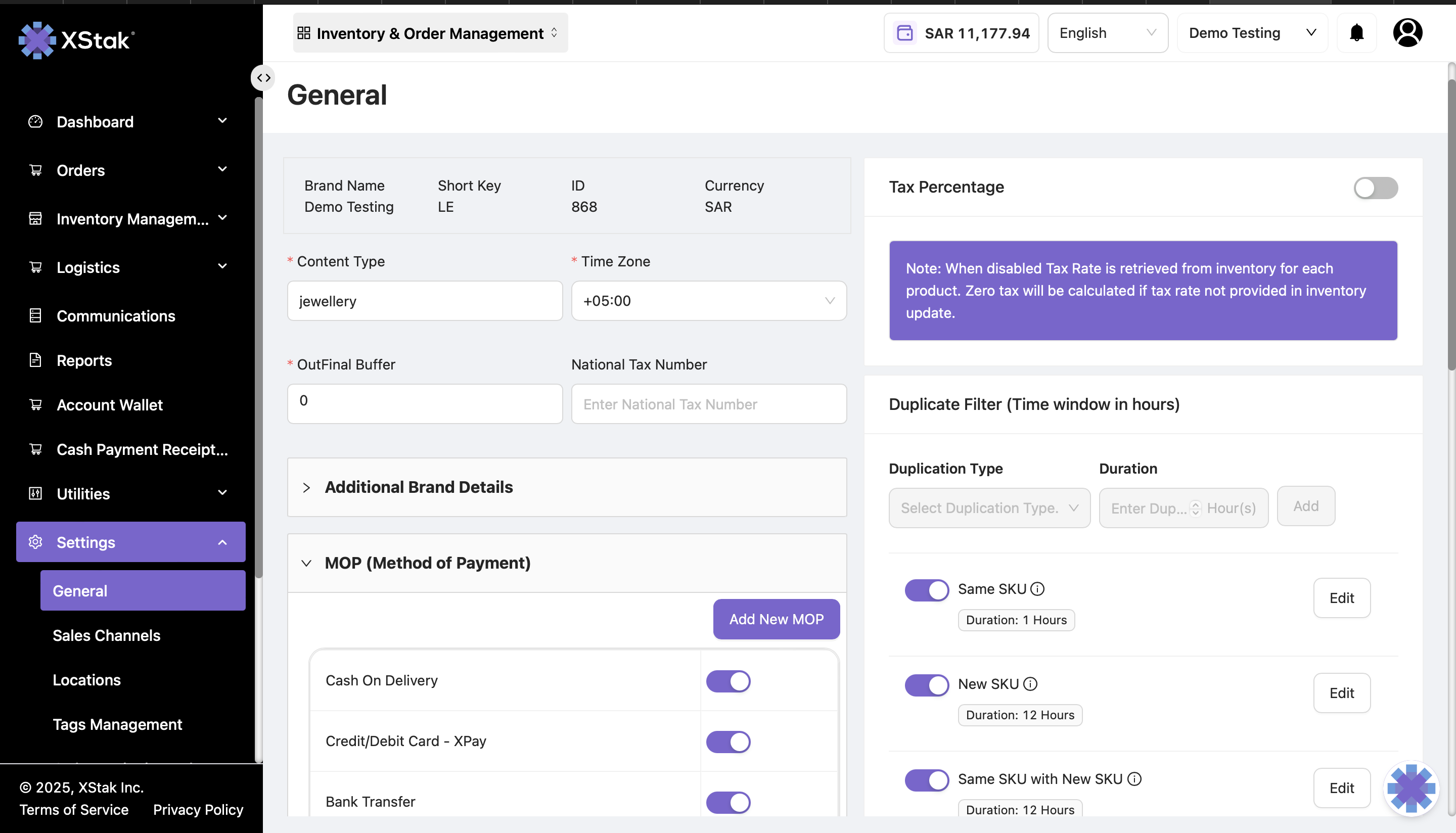Expand Additional Brand Details section

(419, 487)
